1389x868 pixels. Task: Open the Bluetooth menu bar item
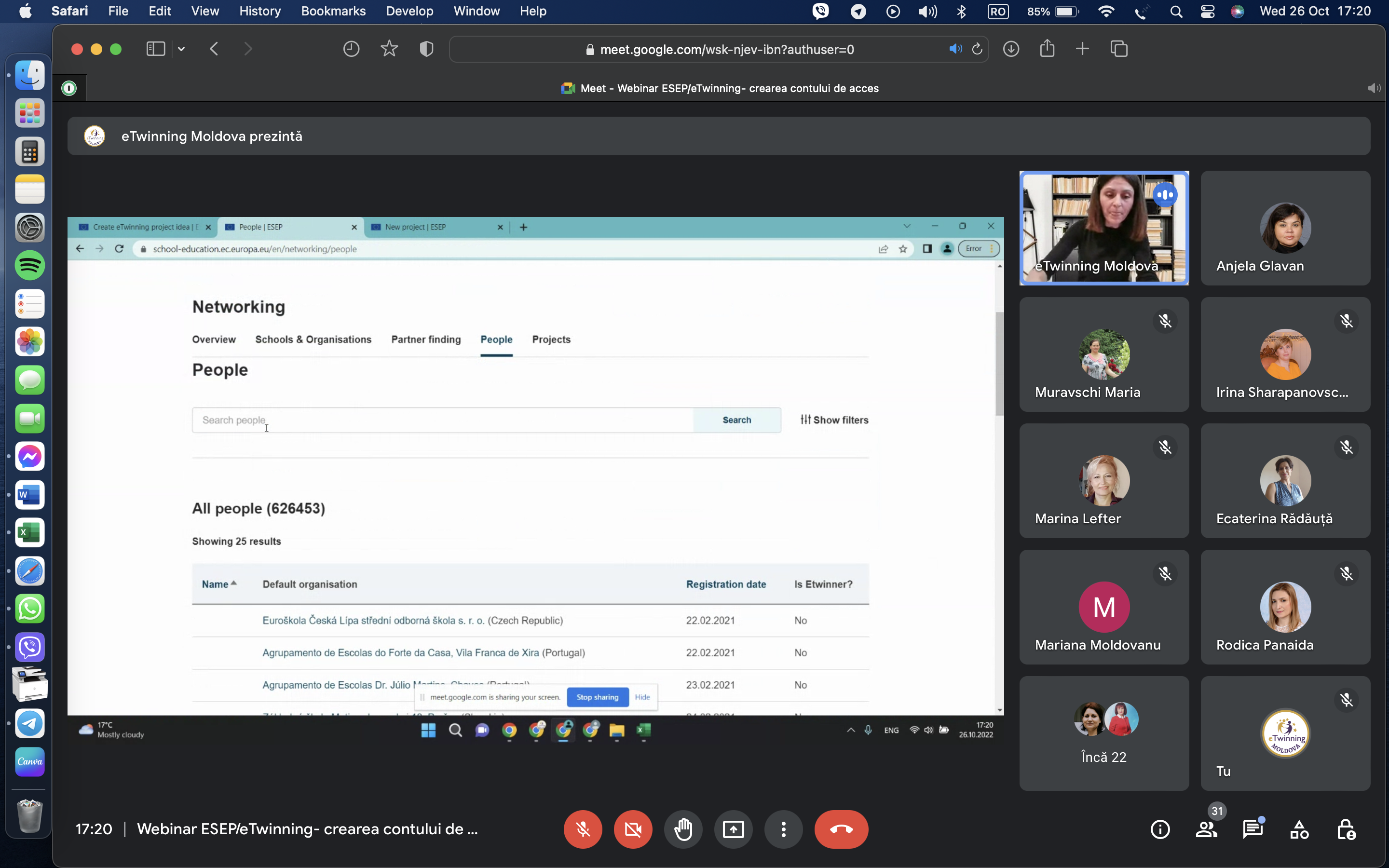coord(962,11)
